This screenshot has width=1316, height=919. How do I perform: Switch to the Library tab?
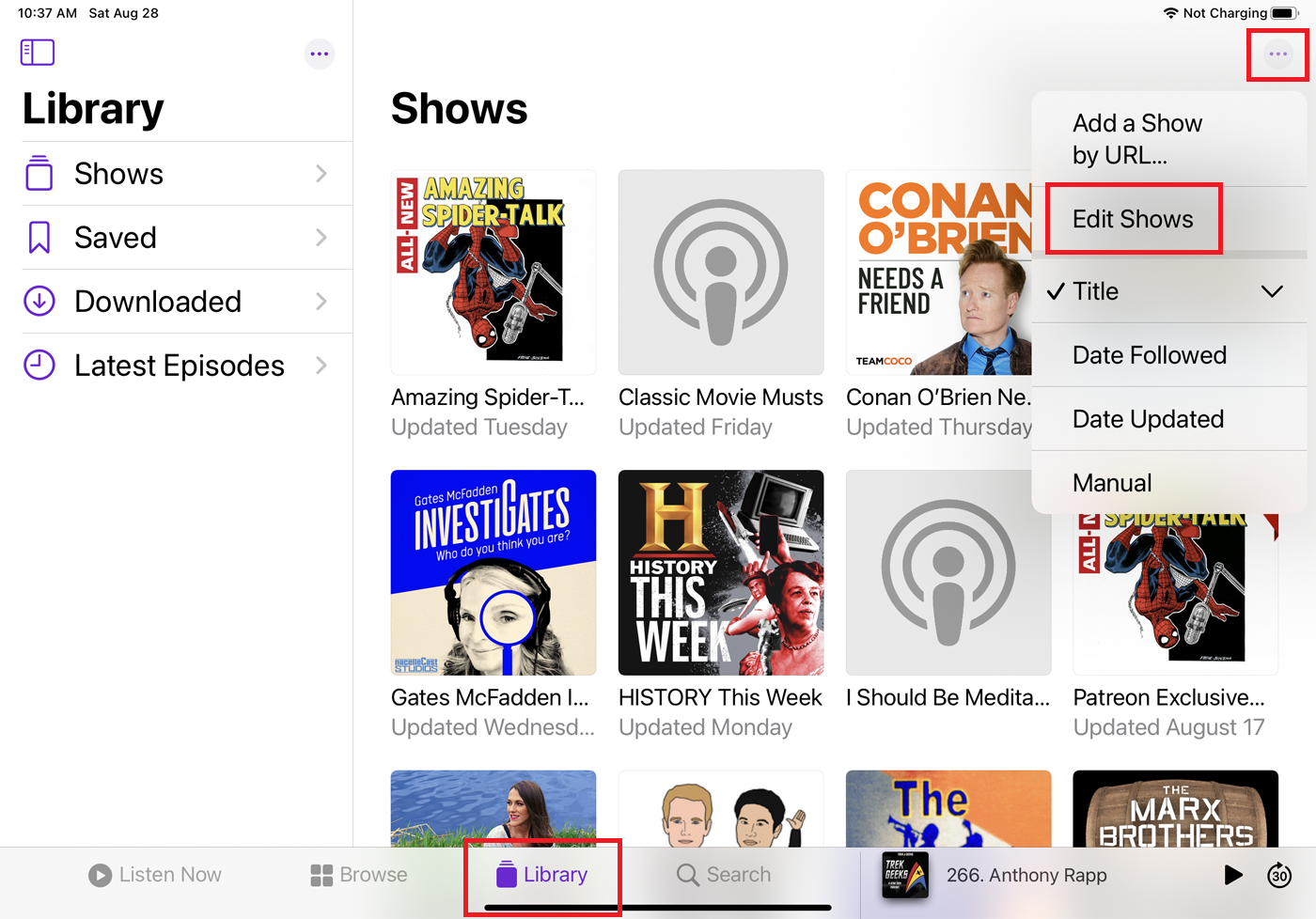(x=542, y=875)
